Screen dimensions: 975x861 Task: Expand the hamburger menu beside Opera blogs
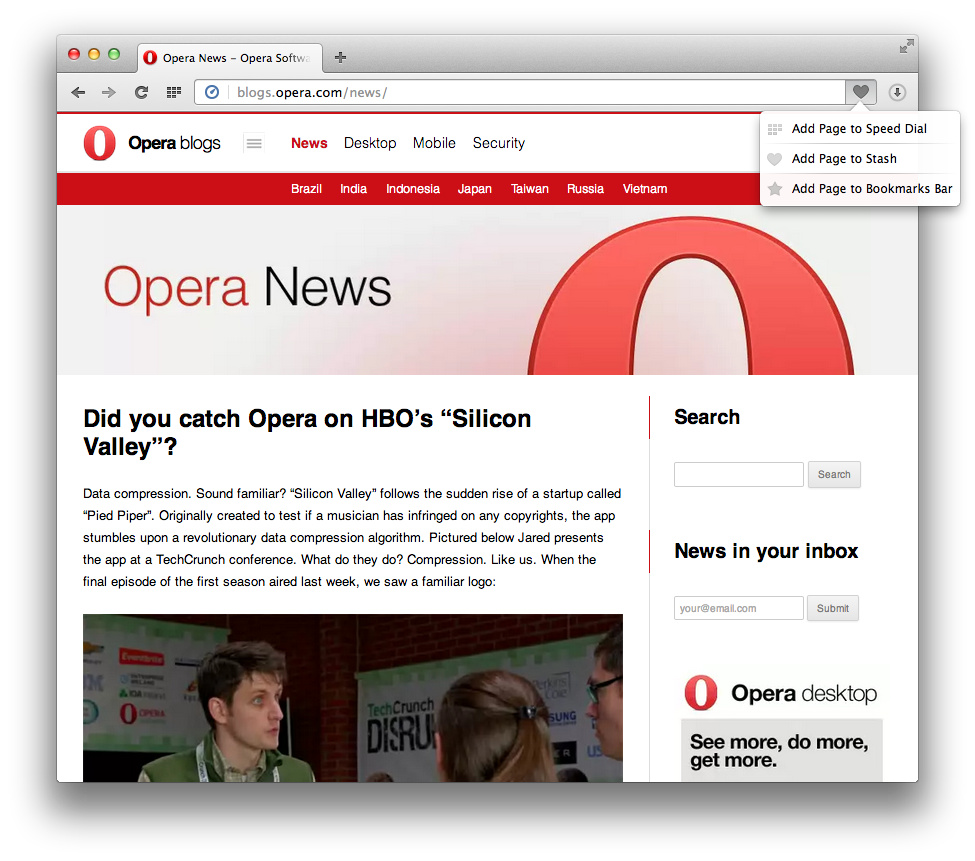[254, 143]
